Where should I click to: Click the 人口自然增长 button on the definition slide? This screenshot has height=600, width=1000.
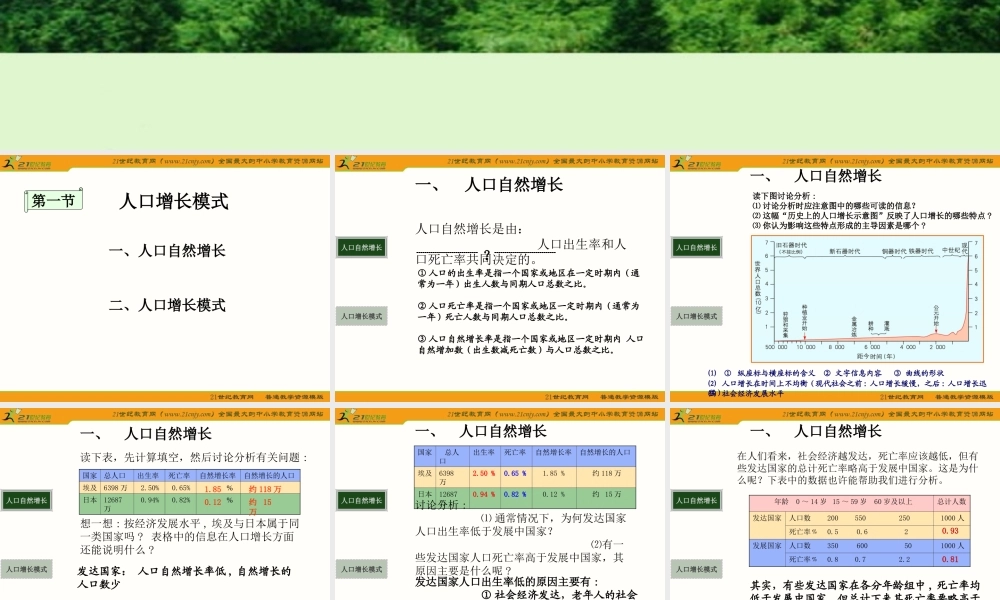click(362, 247)
